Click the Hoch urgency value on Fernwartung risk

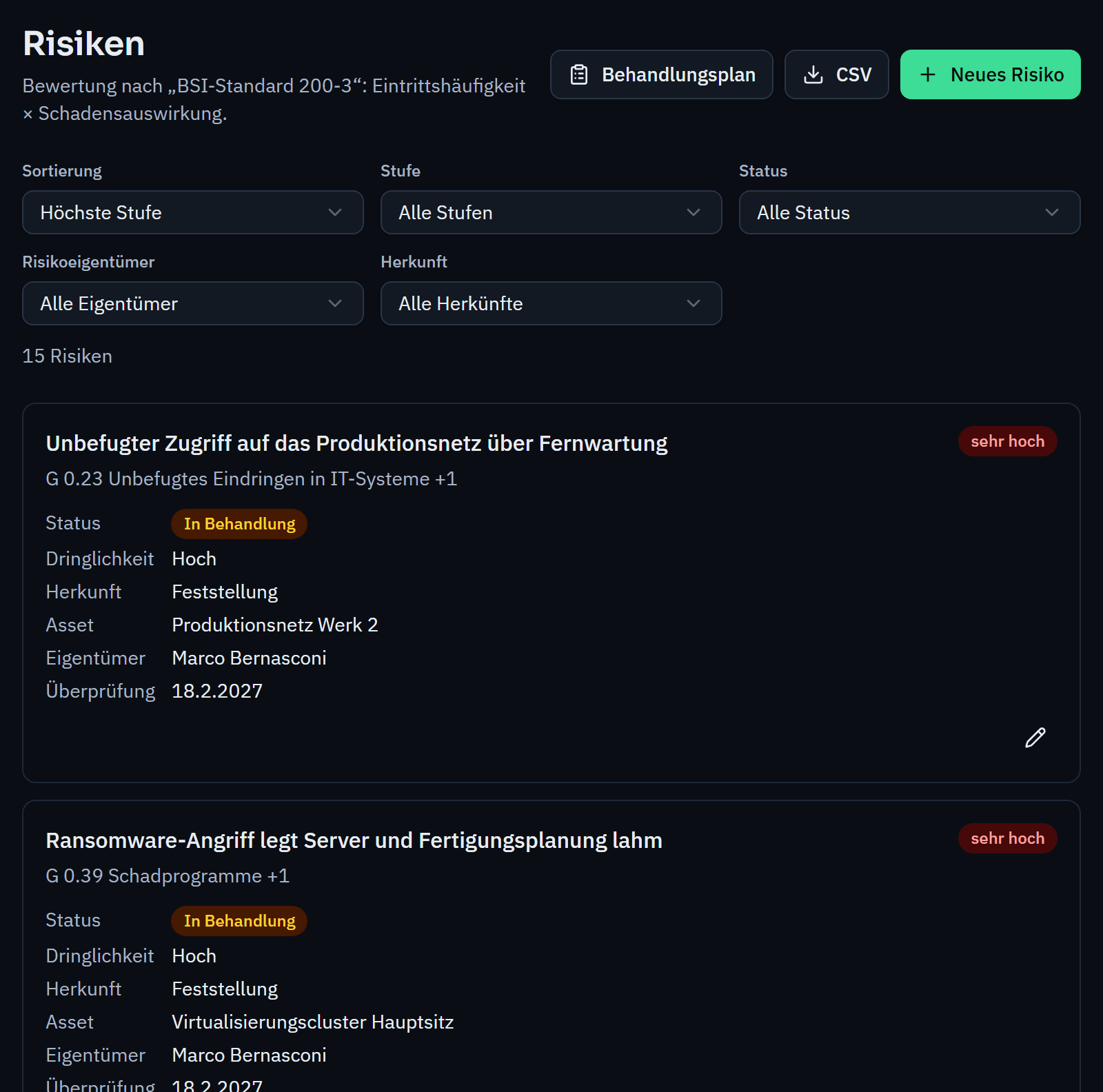coord(194,558)
